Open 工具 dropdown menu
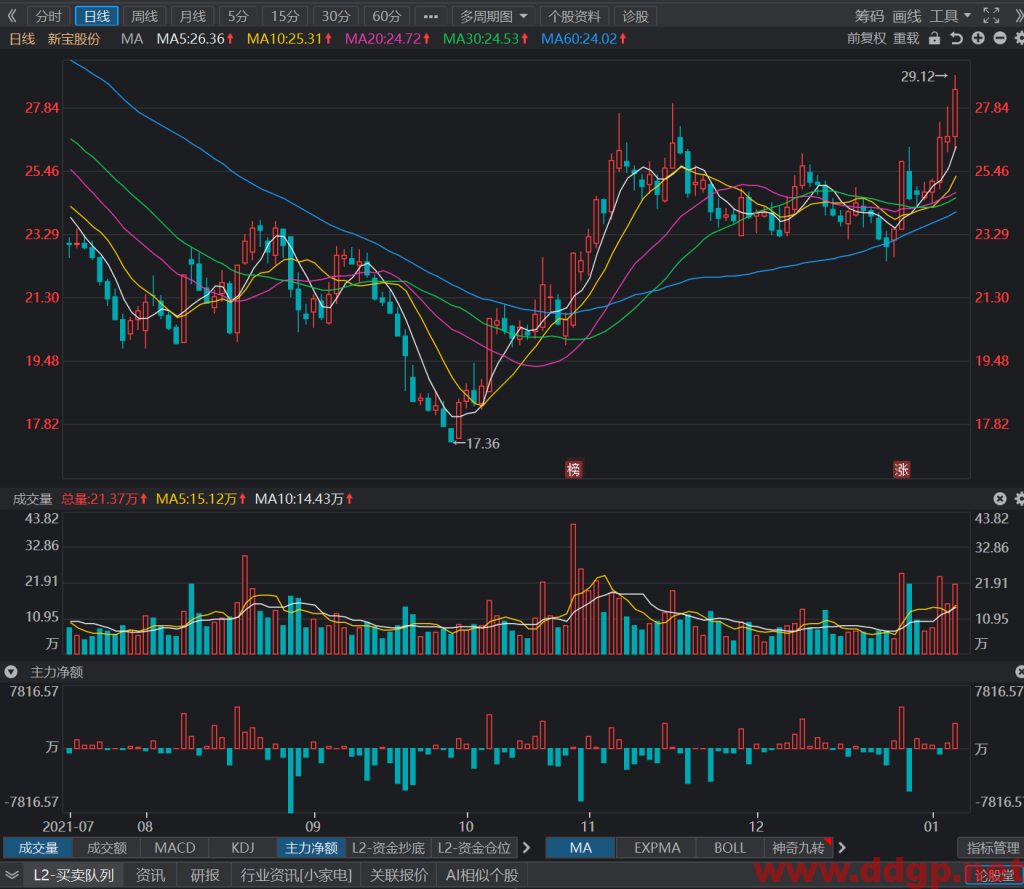 point(950,16)
